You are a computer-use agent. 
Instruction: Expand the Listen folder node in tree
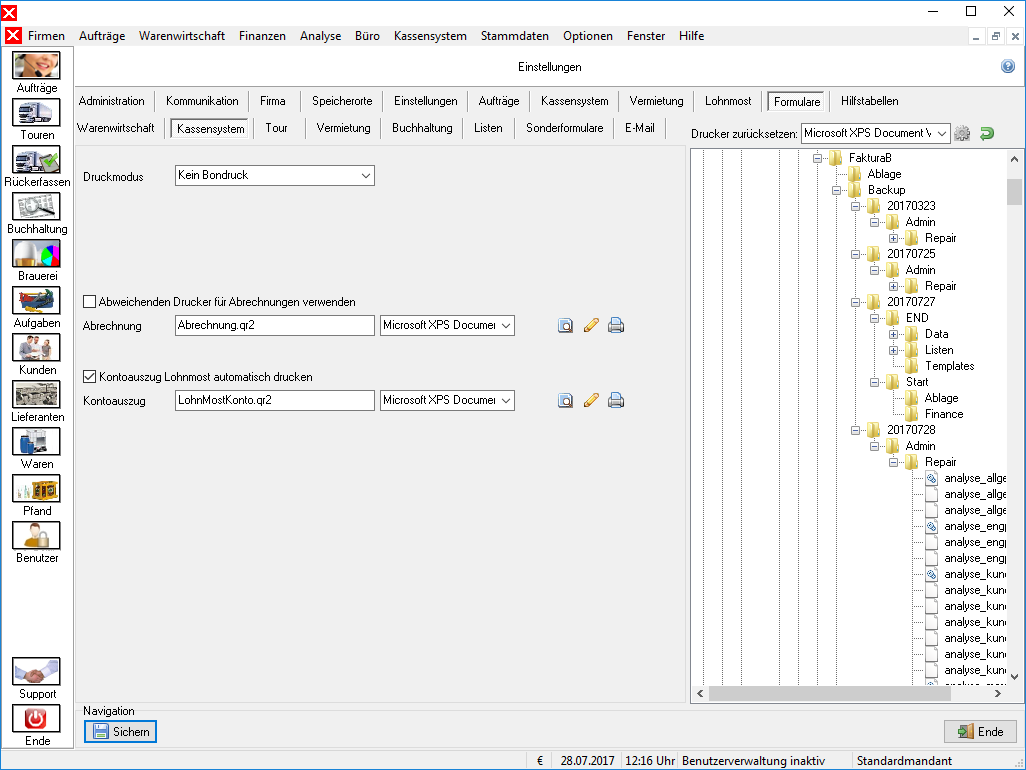(893, 351)
